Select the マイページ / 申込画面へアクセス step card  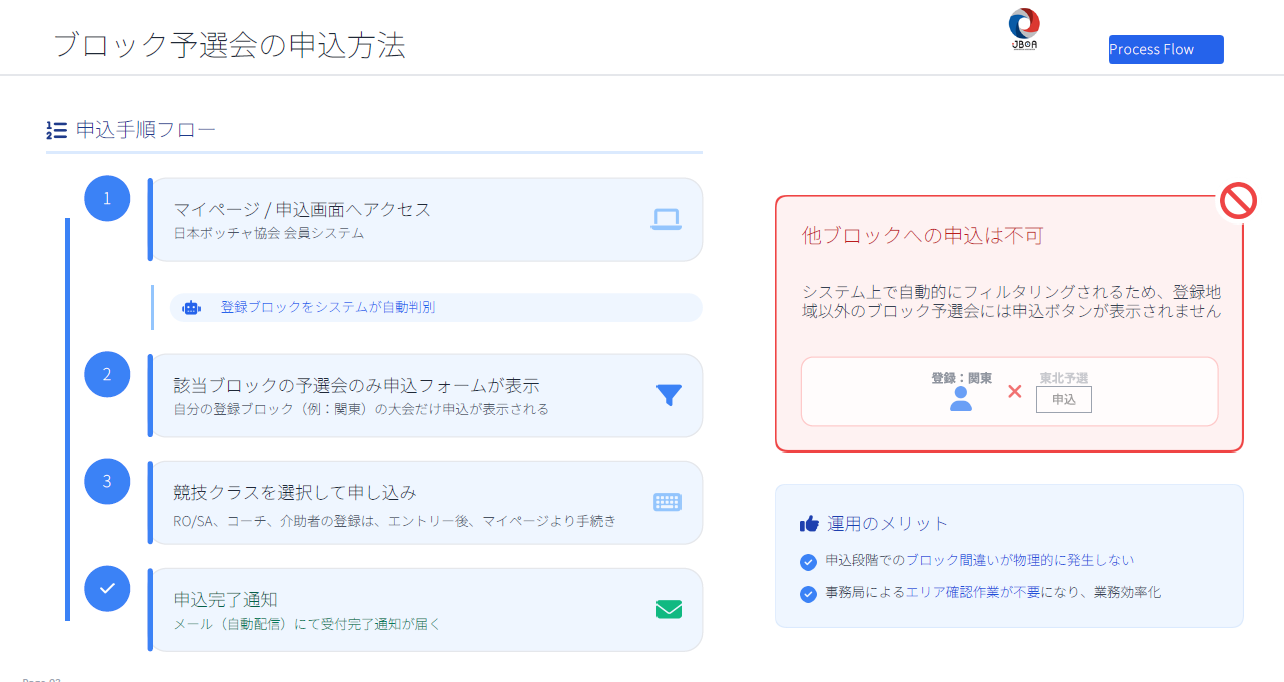click(x=426, y=220)
